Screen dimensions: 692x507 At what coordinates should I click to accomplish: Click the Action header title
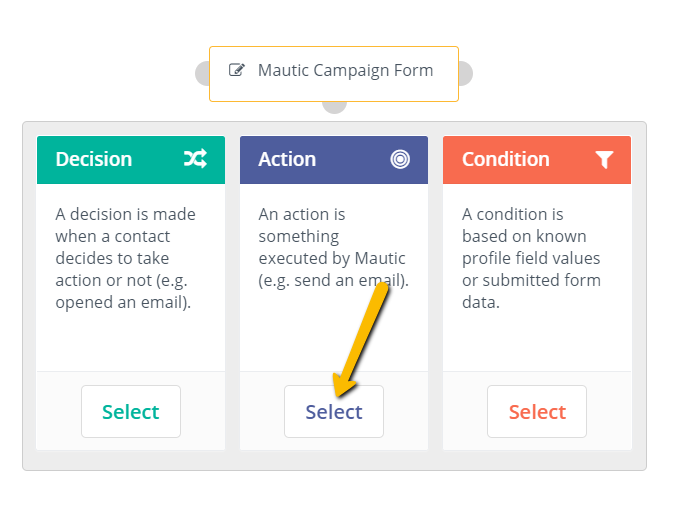[287, 159]
